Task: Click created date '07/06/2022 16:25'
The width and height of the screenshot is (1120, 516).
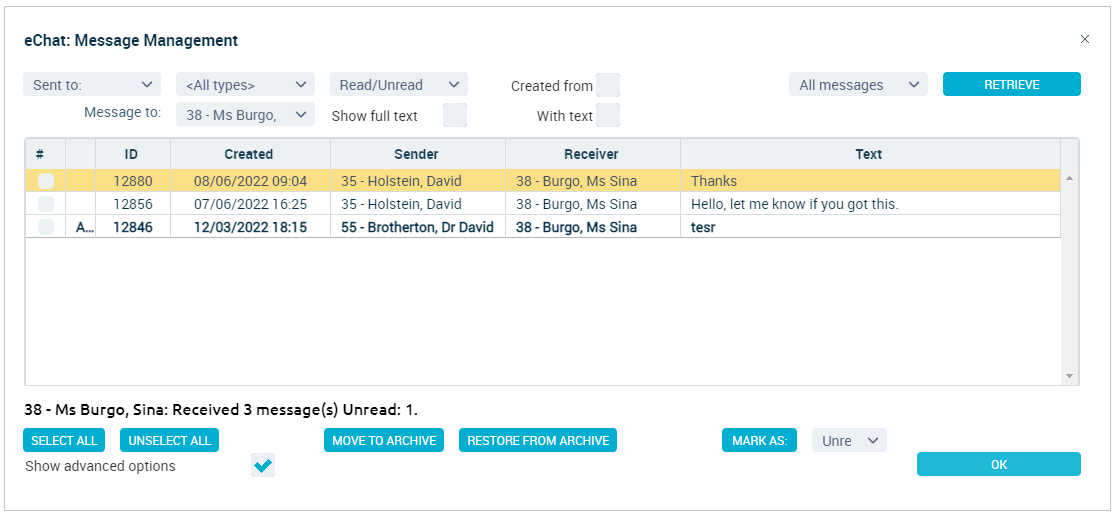Action: coord(250,204)
